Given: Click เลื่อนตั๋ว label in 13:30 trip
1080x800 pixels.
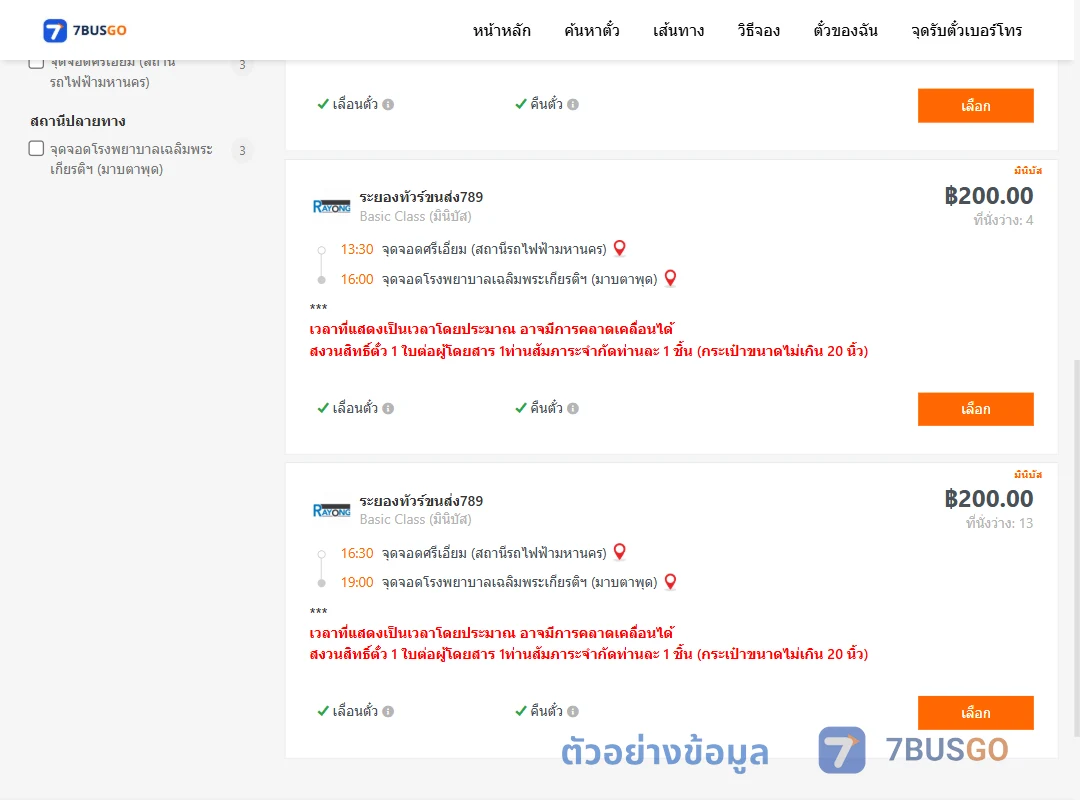Looking at the screenshot, I should [355, 408].
